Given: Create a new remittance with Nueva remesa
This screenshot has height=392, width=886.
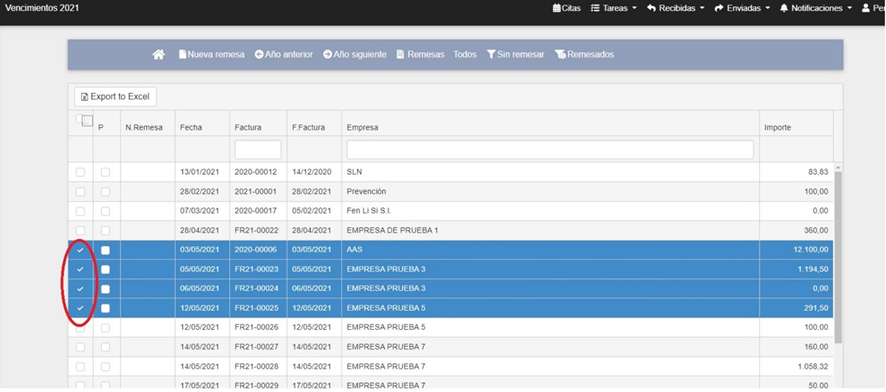Looking at the screenshot, I should pyautogui.click(x=212, y=55).
